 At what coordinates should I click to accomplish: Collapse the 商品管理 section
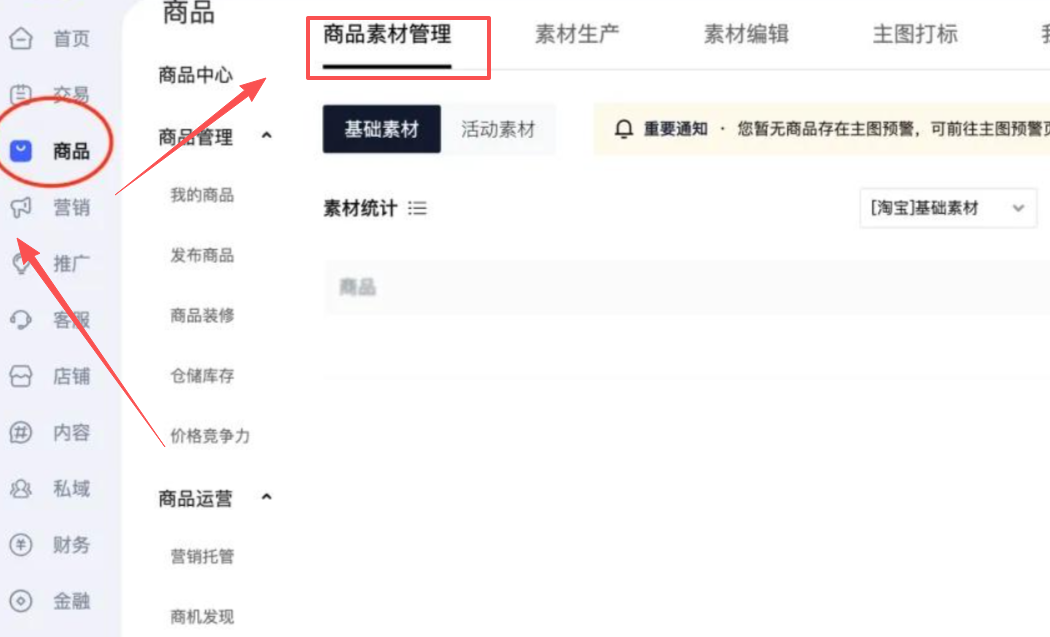tap(267, 136)
